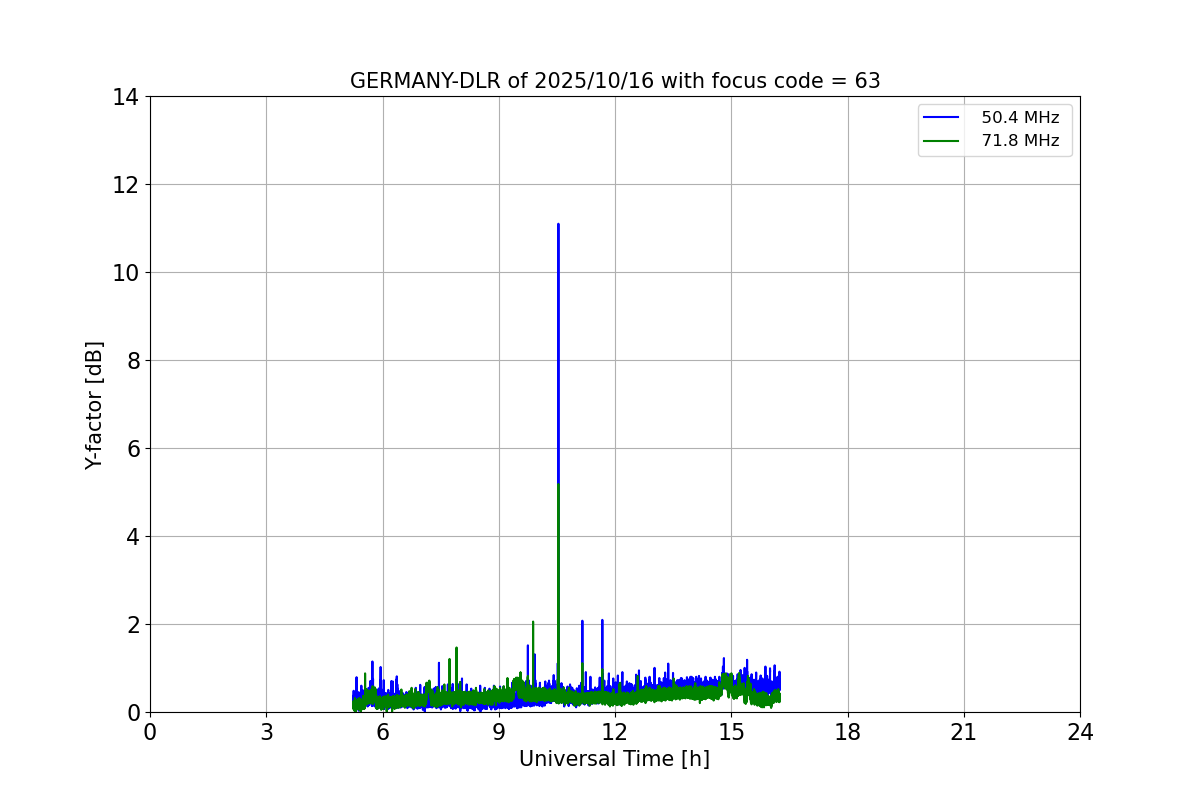
Task: Click the x-axis tick label '6'
Action: (x=382, y=732)
